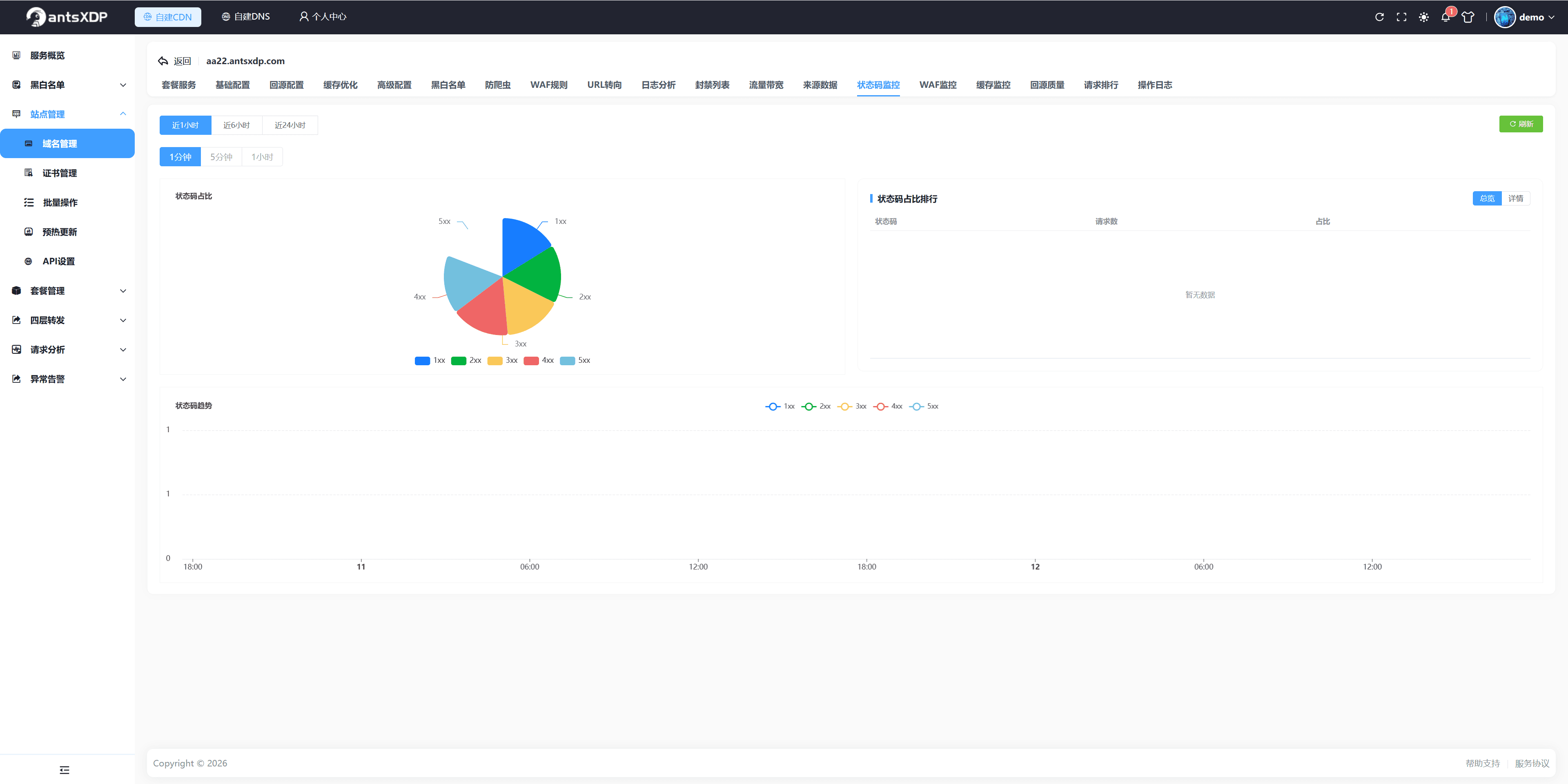Open the 自建DNS top menu

(x=246, y=16)
